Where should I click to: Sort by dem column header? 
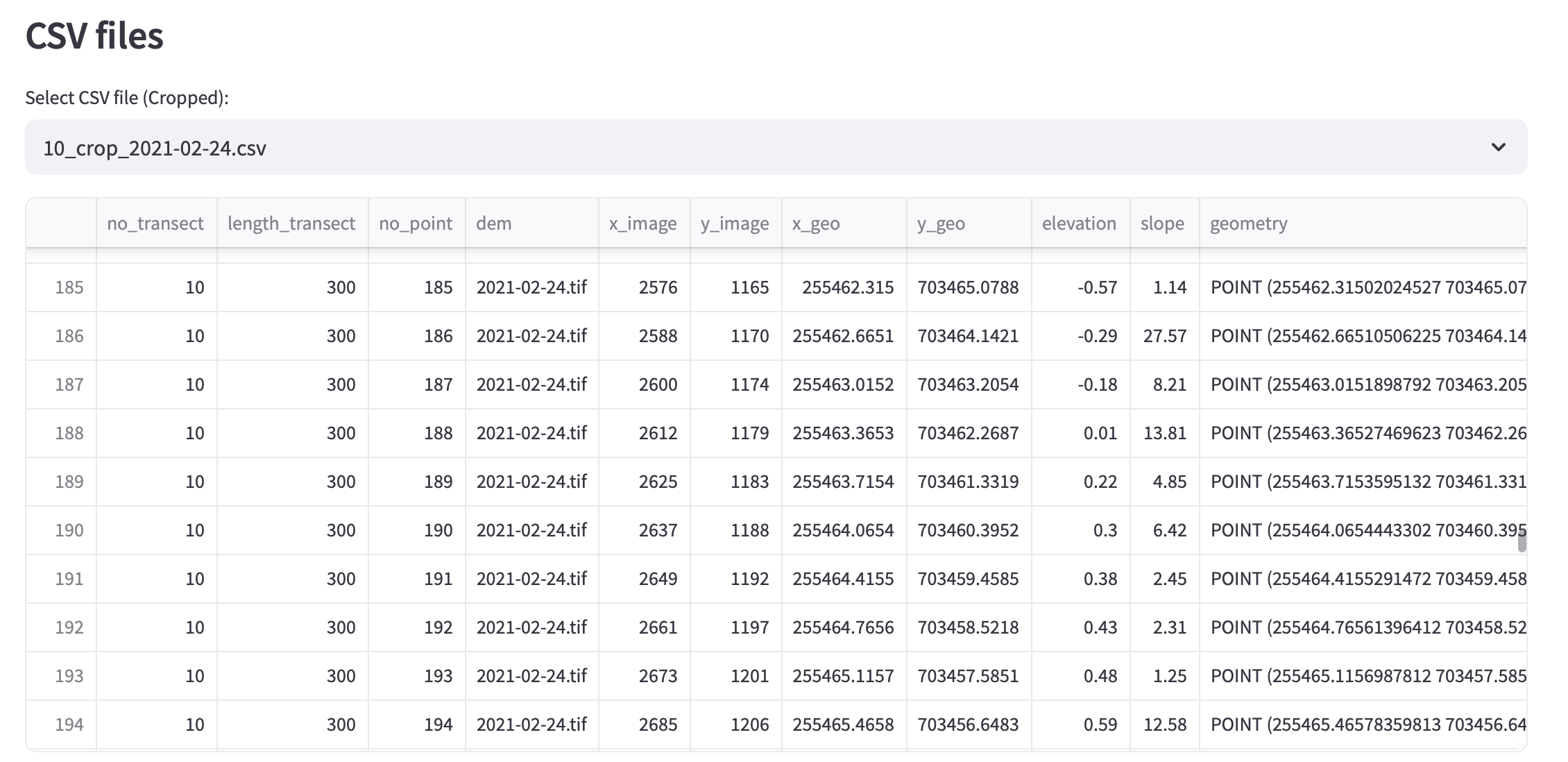pos(531,223)
